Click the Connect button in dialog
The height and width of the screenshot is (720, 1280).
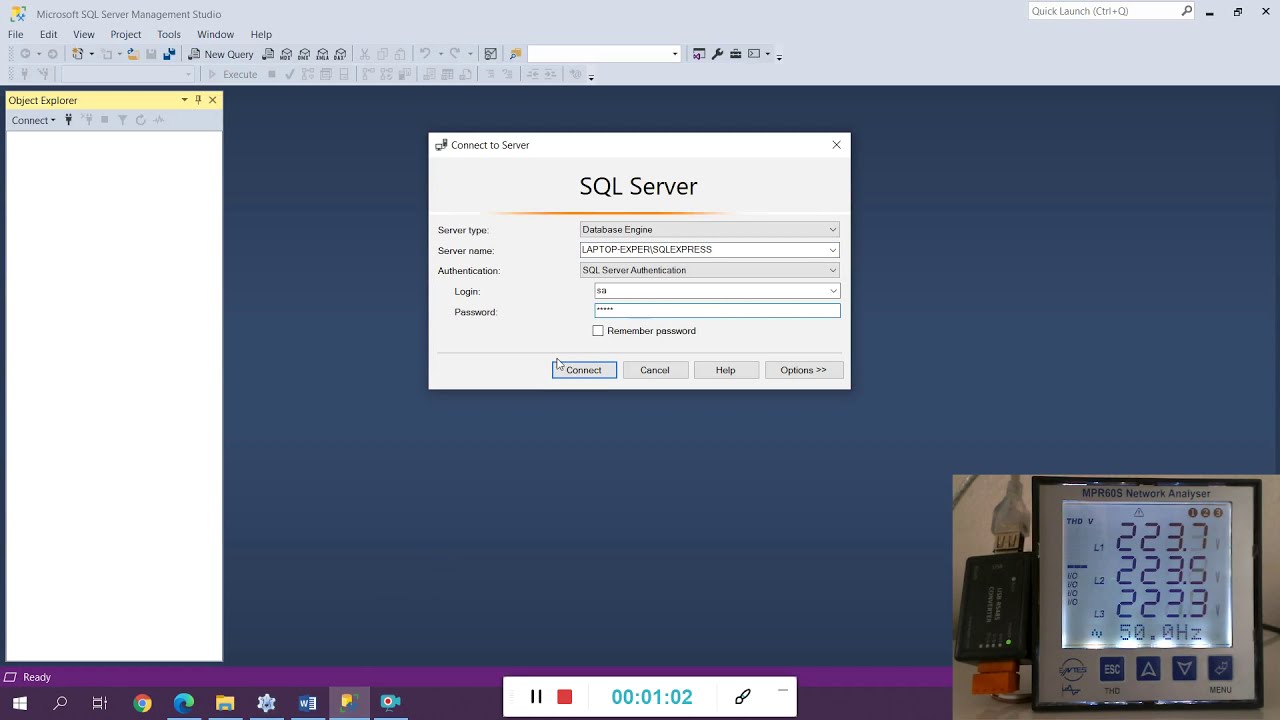tap(584, 370)
